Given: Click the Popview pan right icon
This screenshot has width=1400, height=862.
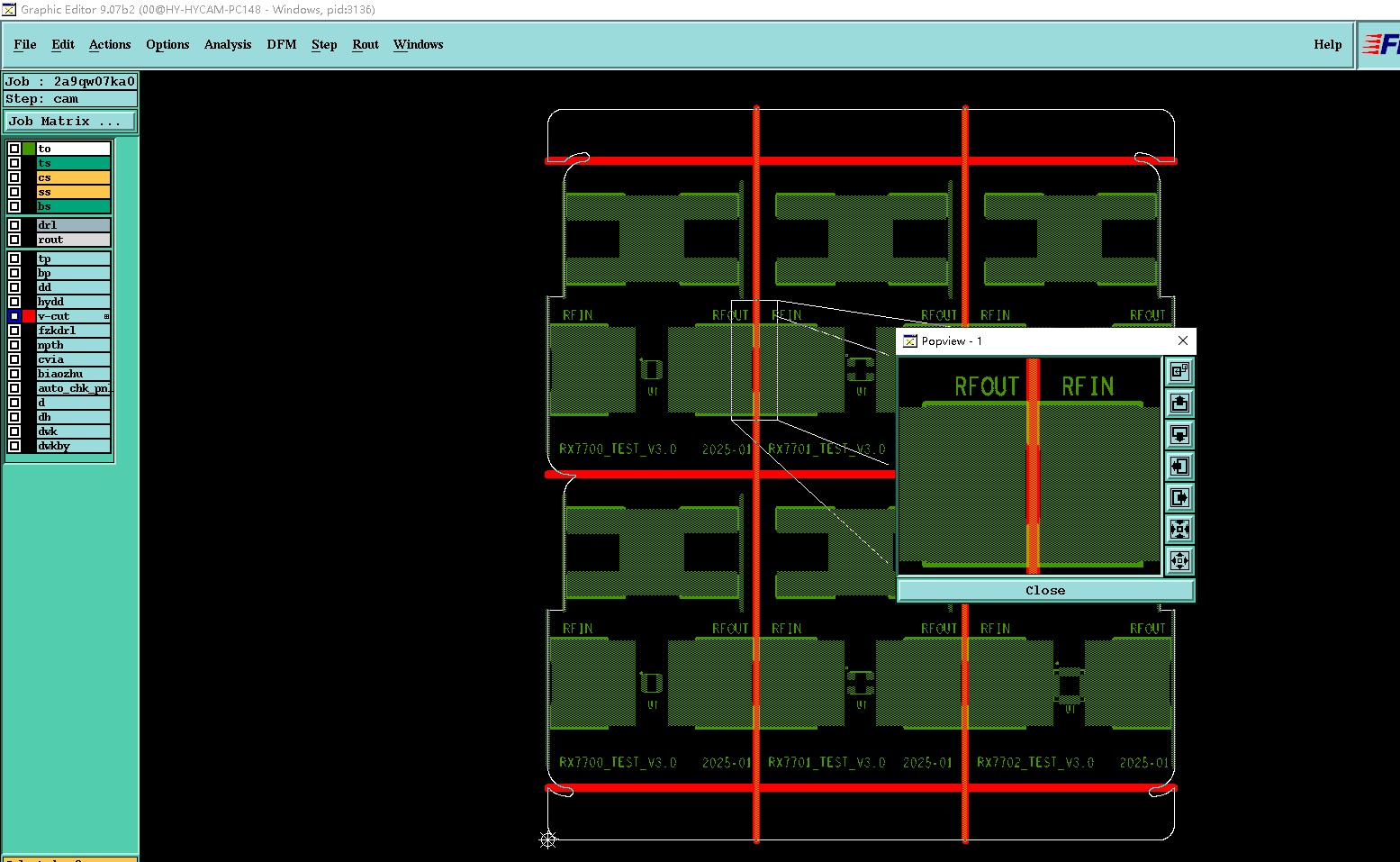Looking at the screenshot, I should [x=1179, y=497].
